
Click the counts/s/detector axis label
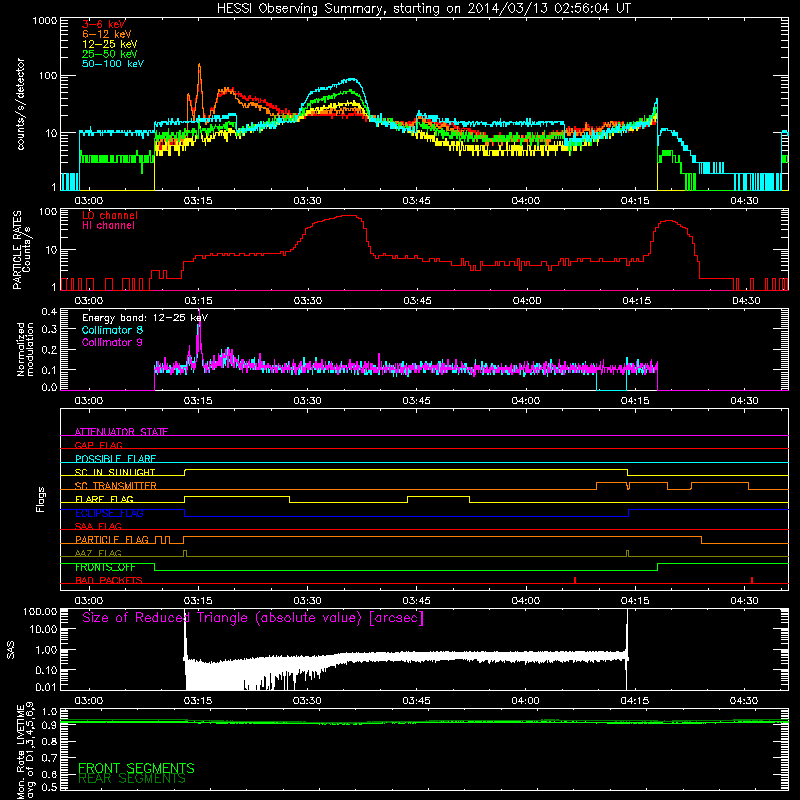[21, 104]
